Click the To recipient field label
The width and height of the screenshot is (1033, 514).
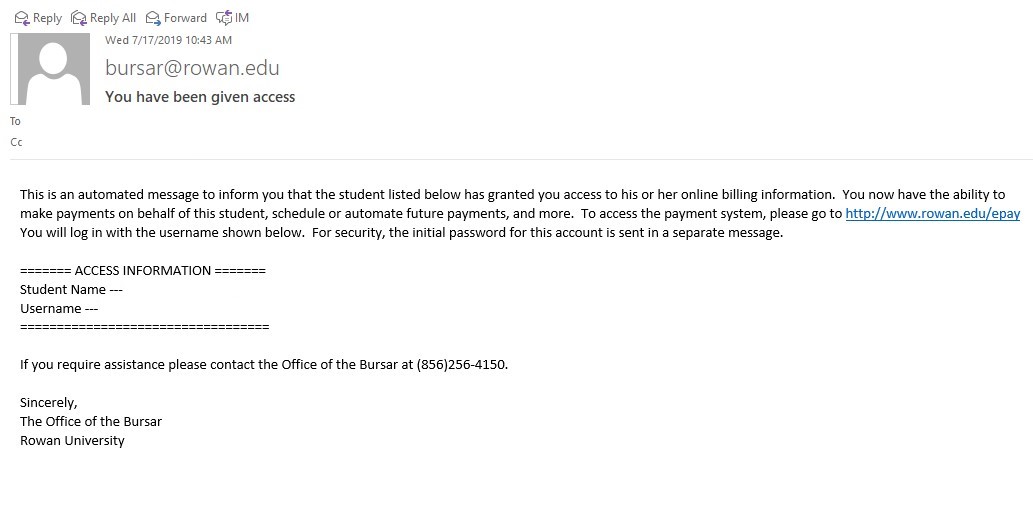[x=15, y=121]
